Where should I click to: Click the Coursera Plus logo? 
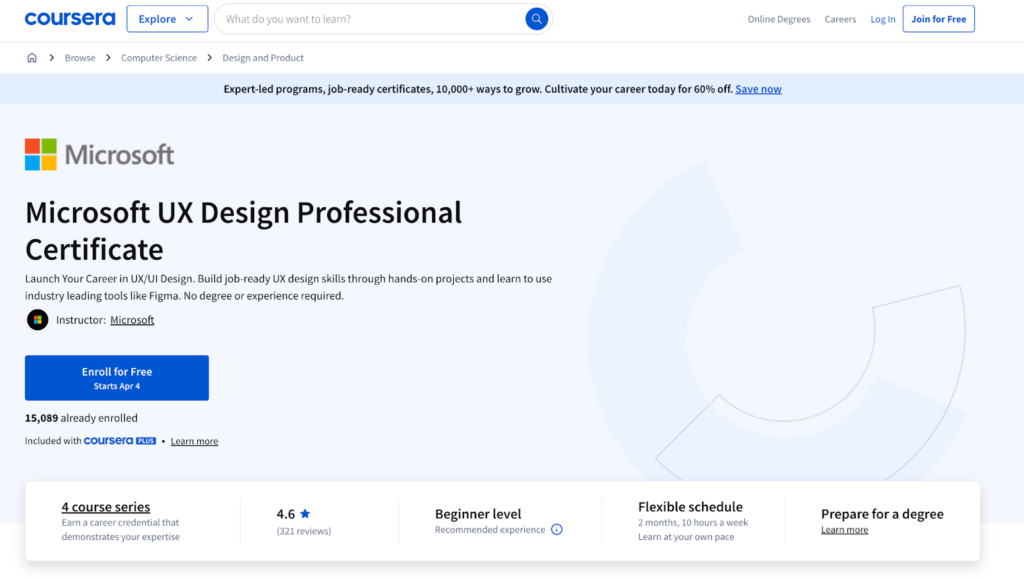click(x=120, y=441)
